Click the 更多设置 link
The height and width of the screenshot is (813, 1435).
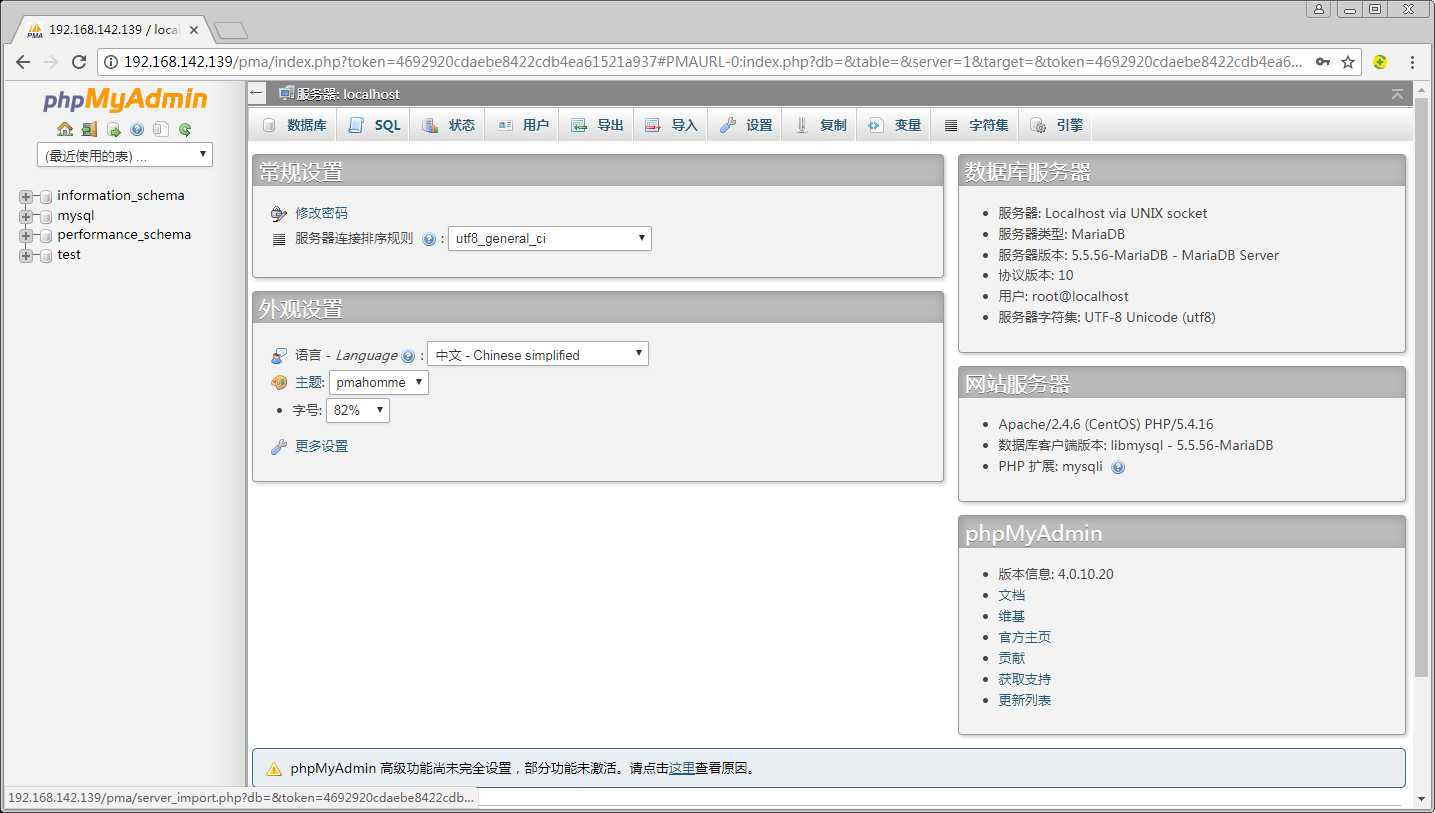[x=322, y=446]
